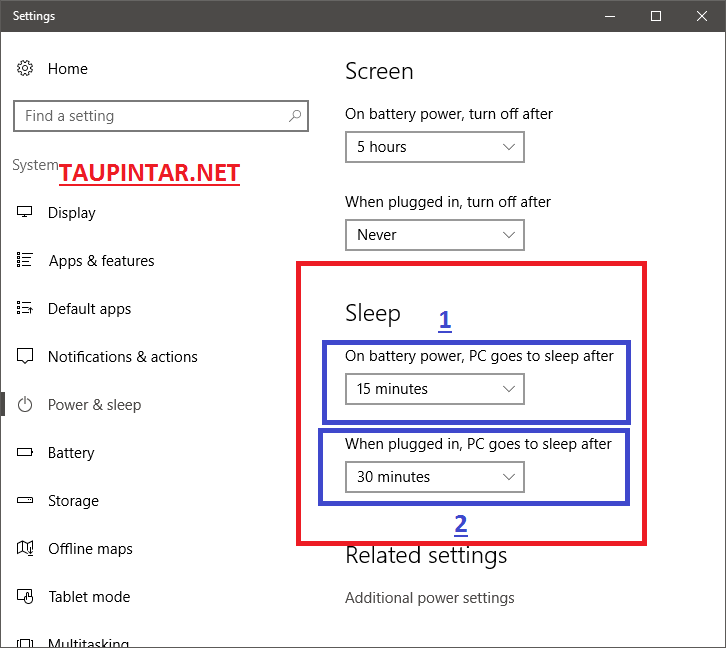Image resolution: width=726 pixels, height=648 pixels.
Task: Click the search magnifier icon
Action: (295, 116)
